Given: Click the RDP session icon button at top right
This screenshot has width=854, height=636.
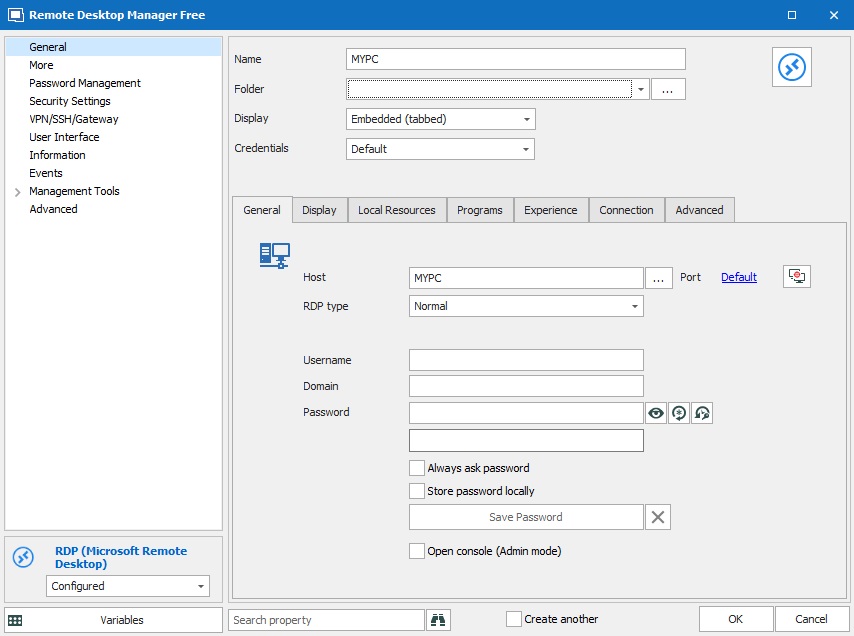Looking at the screenshot, I should pyautogui.click(x=792, y=67).
